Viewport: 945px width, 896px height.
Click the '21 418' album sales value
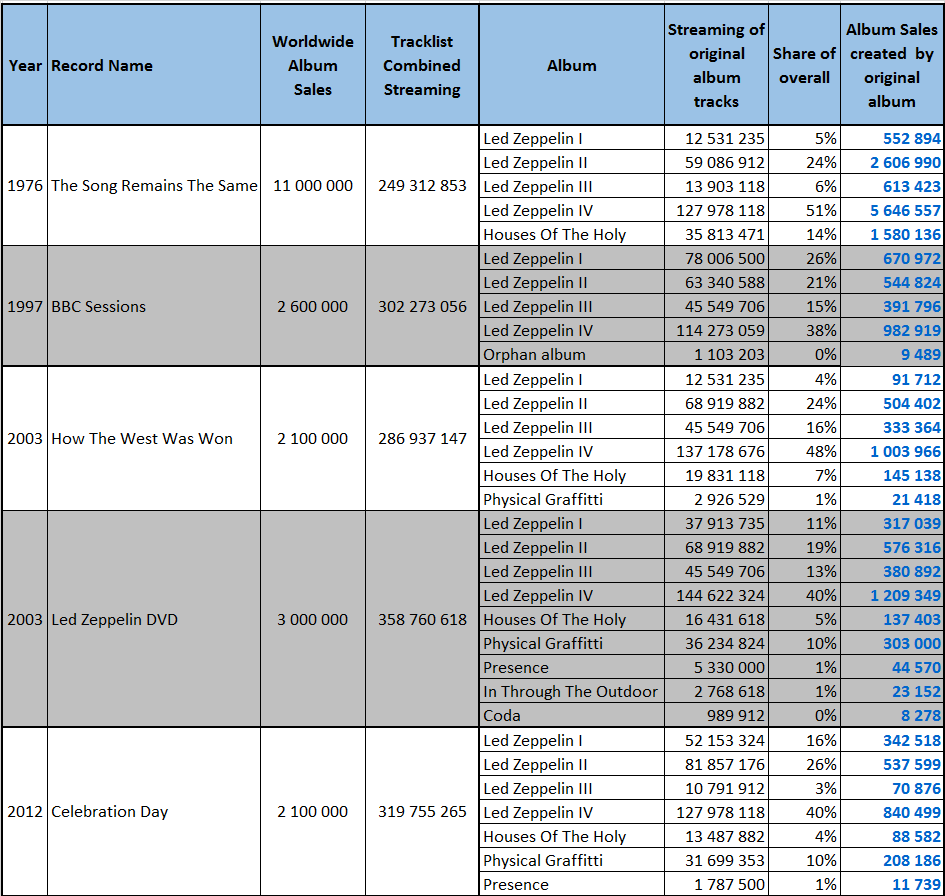892,499
